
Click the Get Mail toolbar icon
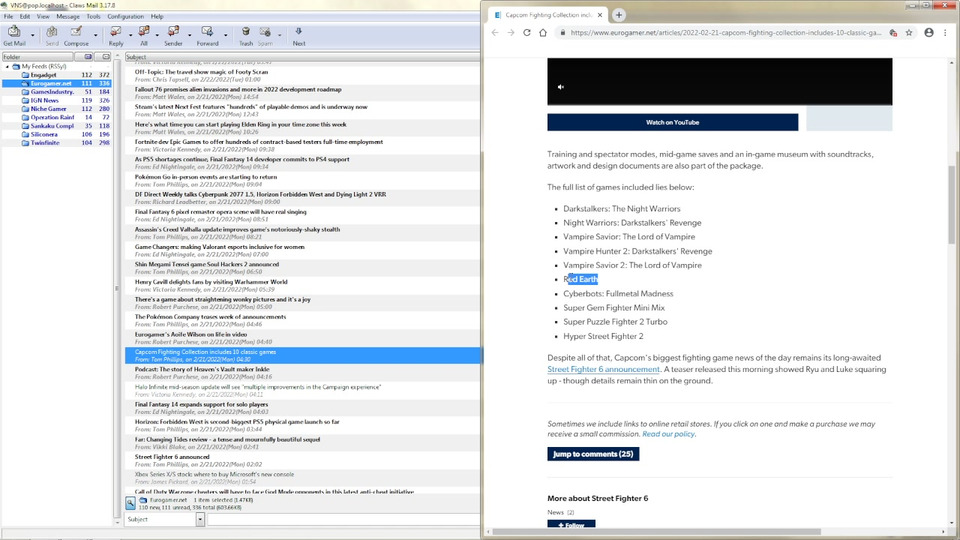14,32
